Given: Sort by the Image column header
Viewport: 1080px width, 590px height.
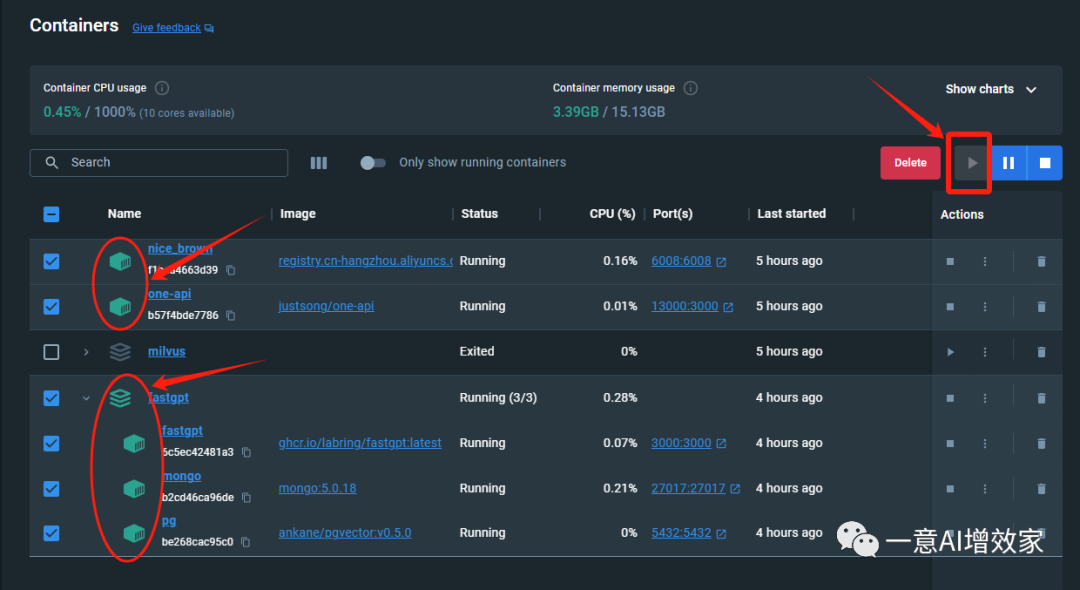Looking at the screenshot, I should (298, 214).
